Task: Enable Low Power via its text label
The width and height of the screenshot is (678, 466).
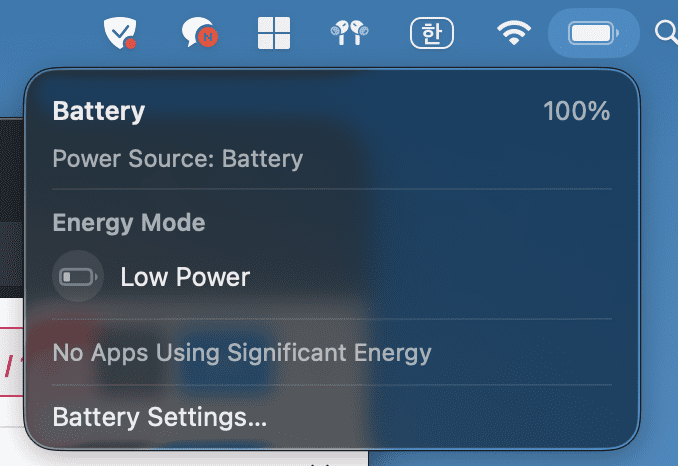Action: click(185, 277)
